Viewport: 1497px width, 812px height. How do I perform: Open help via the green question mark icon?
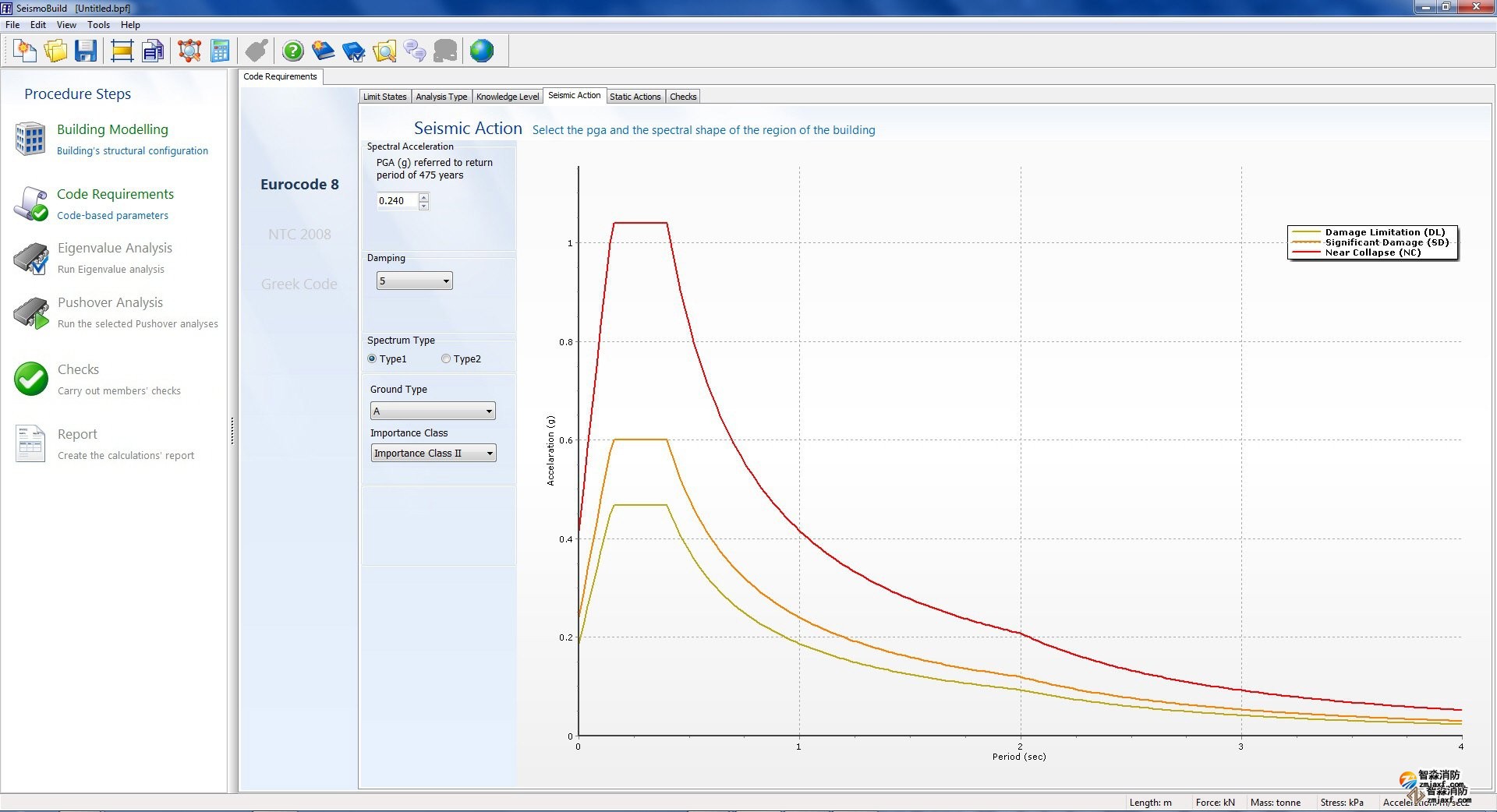coord(293,51)
